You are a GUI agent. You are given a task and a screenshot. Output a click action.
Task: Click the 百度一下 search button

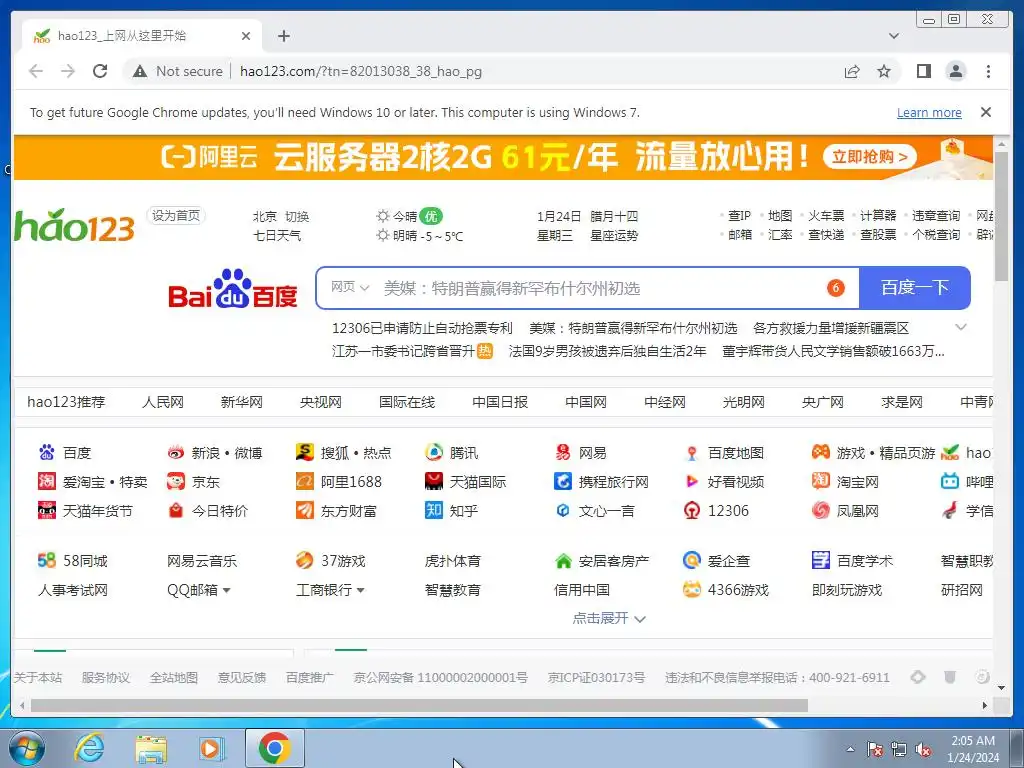click(x=914, y=288)
